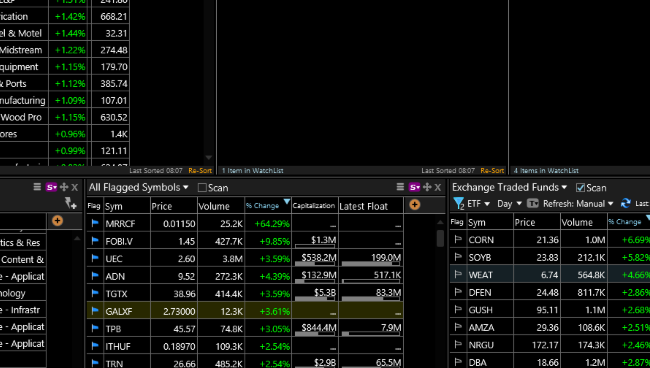Click TPB latest float 7.9M cell
The image size is (650, 368).
tap(371, 329)
